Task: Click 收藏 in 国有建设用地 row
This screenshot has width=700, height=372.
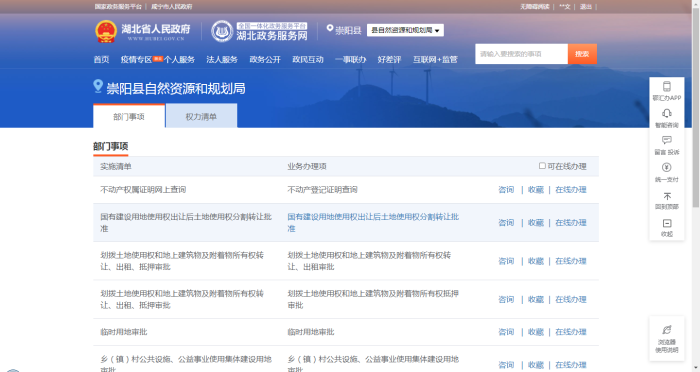Action: (536, 222)
